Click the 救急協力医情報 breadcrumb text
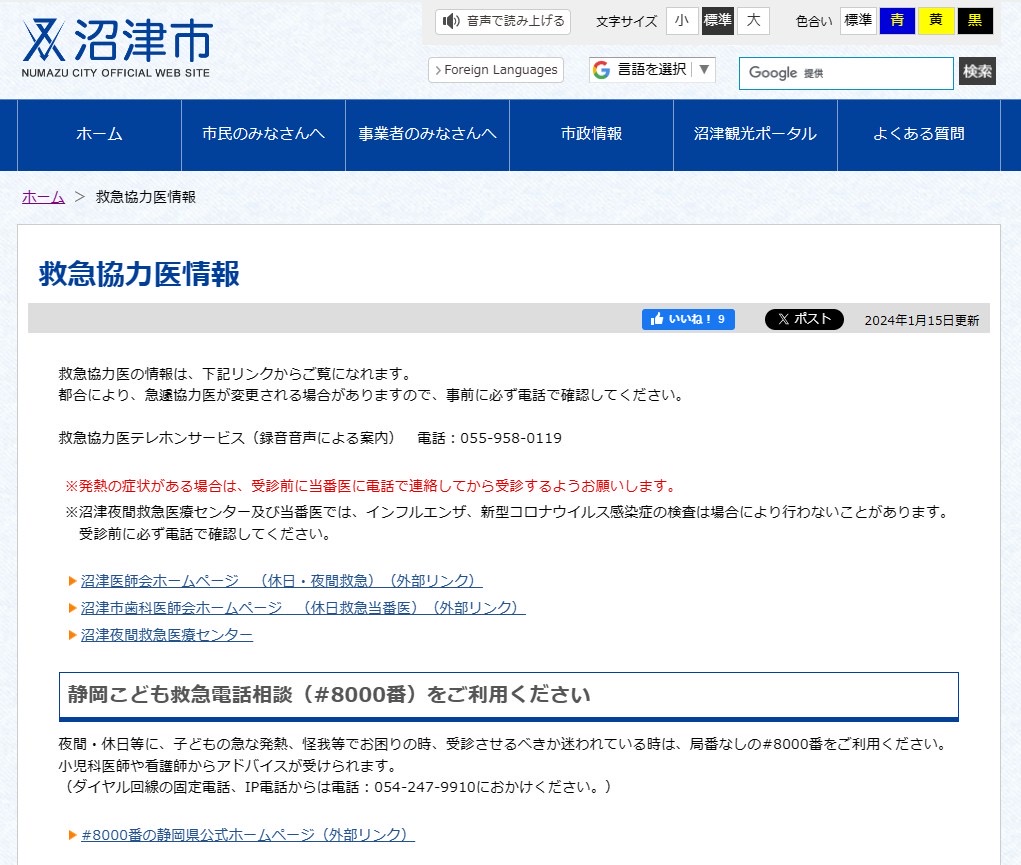The image size is (1021, 865). point(146,197)
